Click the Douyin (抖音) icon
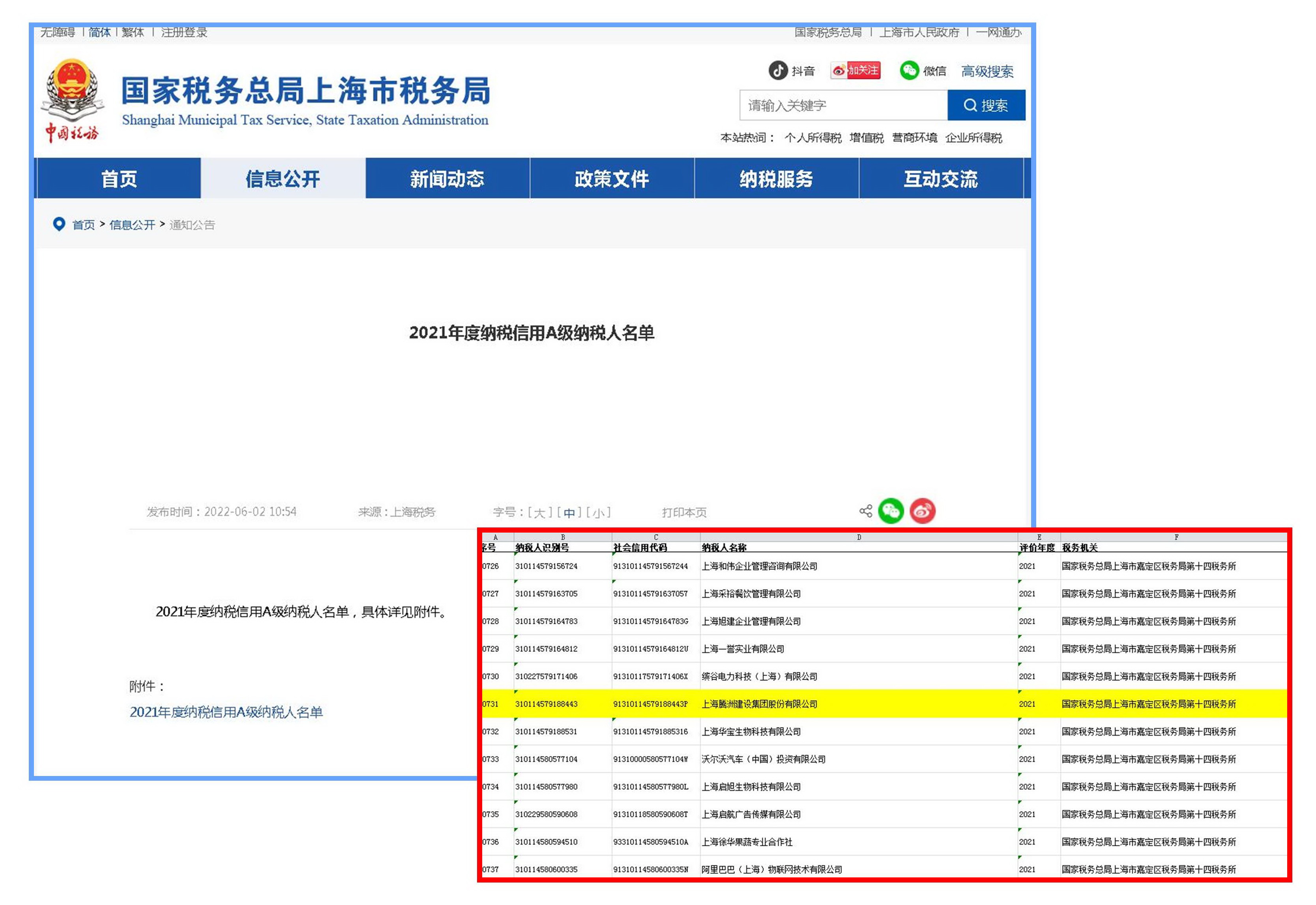1316x905 pixels. [x=778, y=70]
